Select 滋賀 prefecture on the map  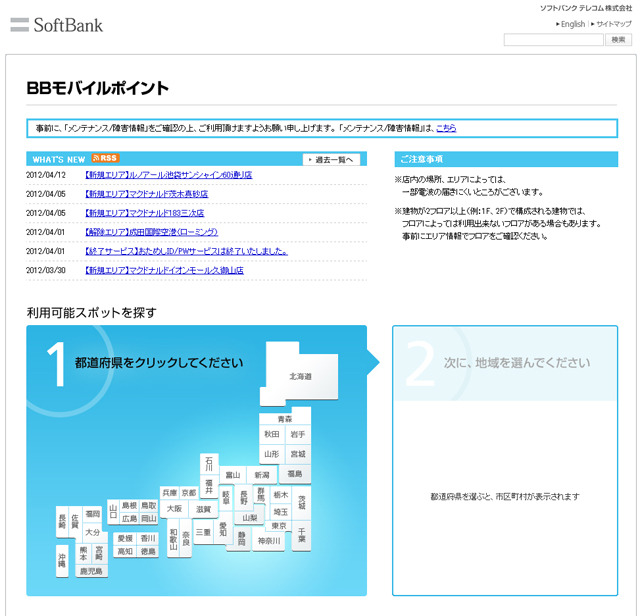click(x=203, y=509)
